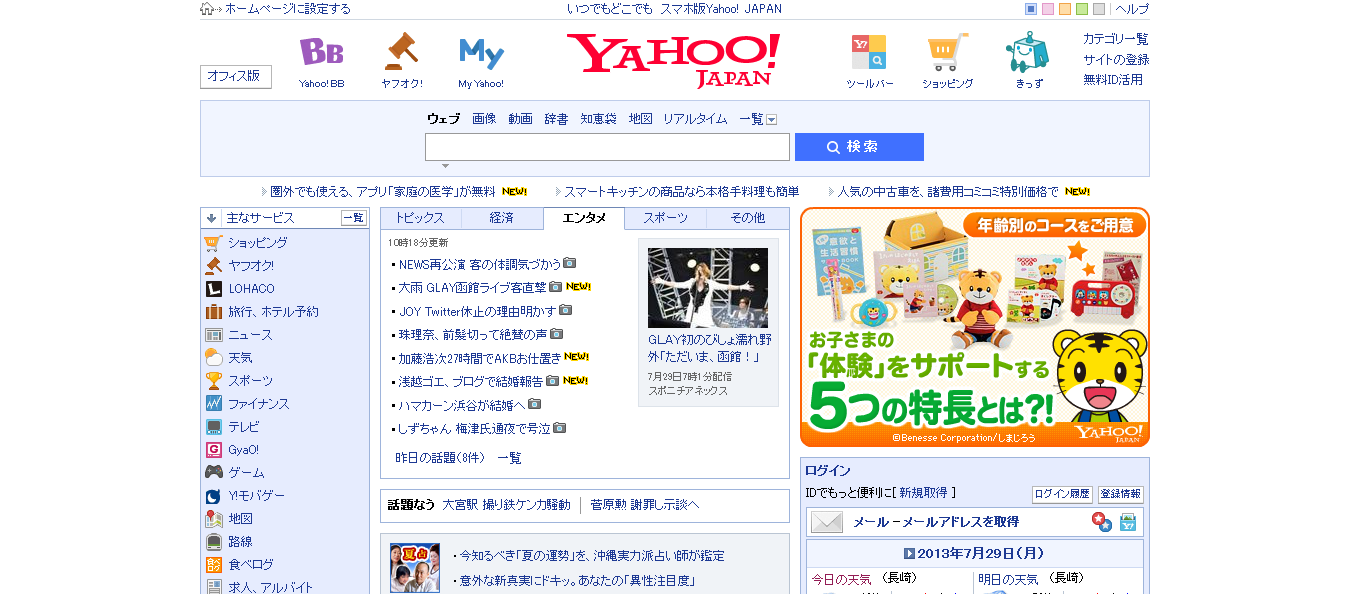Click the 地図 map icon in sidebar
The height and width of the screenshot is (594, 1349).
(213, 519)
